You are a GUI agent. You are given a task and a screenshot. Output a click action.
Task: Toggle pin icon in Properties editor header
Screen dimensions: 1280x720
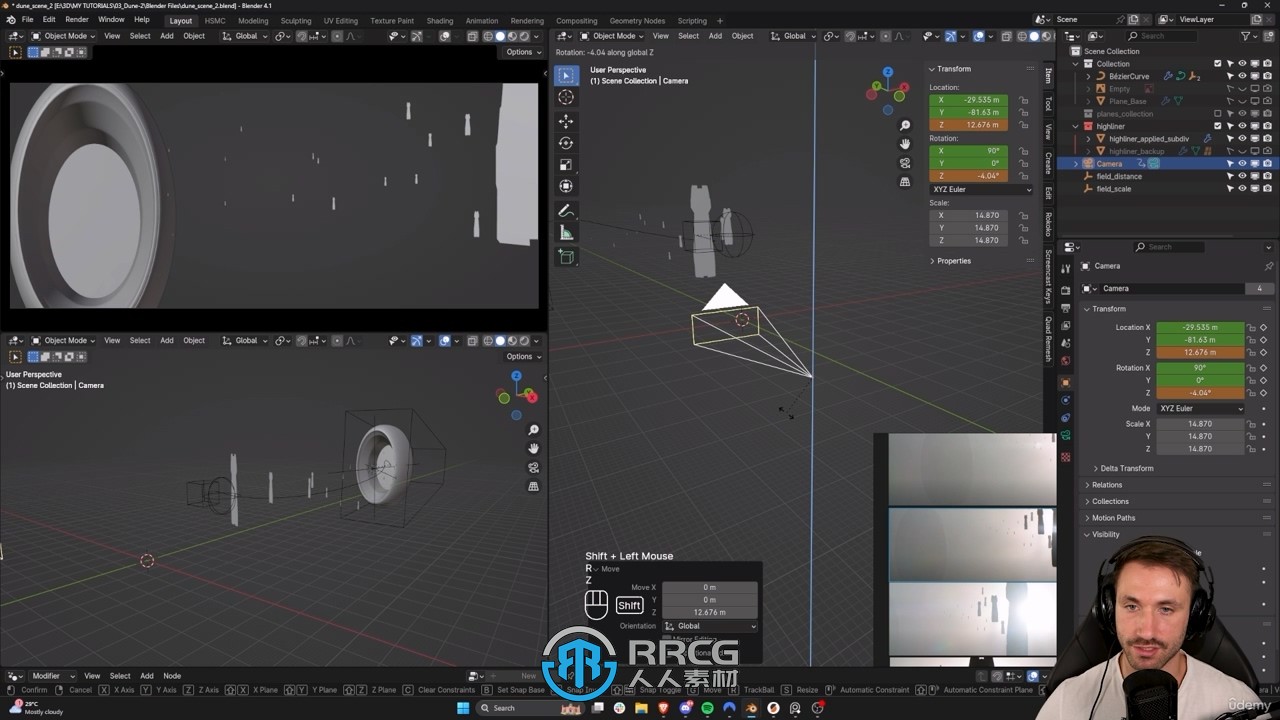1268,266
